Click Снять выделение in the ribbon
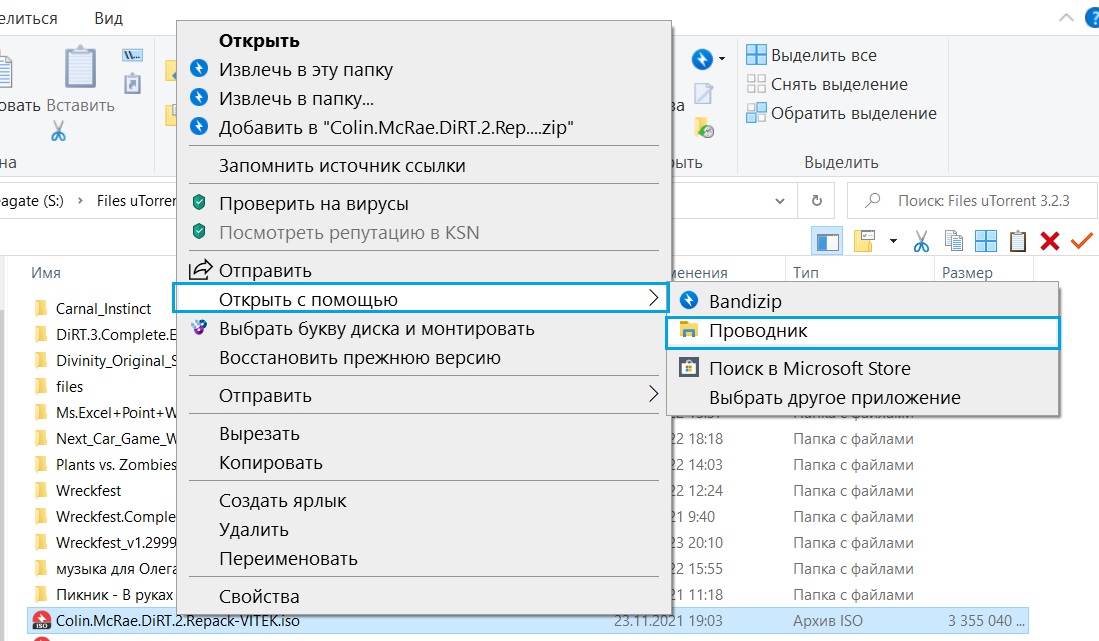The width and height of the screenshot is (1099, 641). 826,84
